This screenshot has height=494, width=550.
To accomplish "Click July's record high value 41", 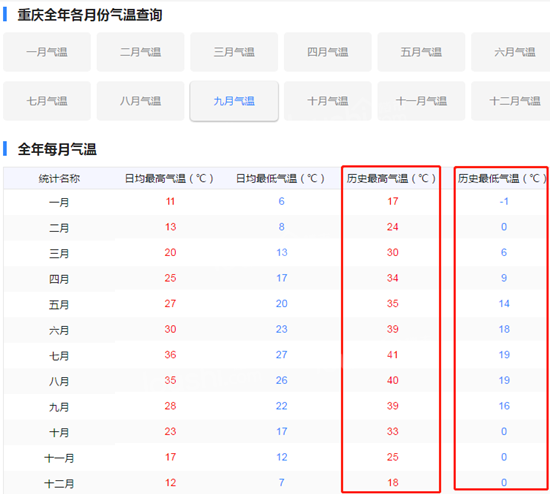I will coord(393,355).
